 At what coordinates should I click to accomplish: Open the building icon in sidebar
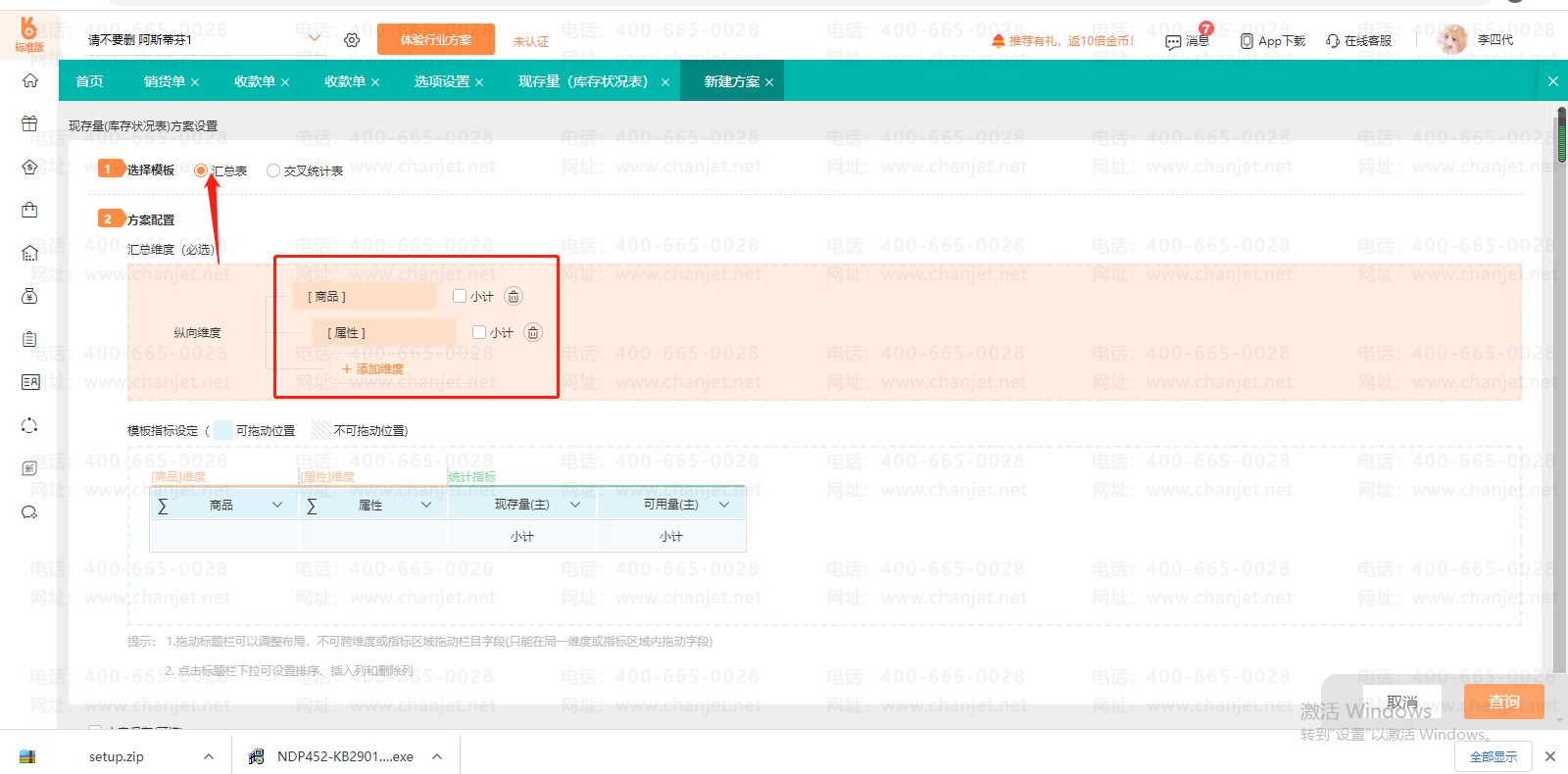(29, 253)
